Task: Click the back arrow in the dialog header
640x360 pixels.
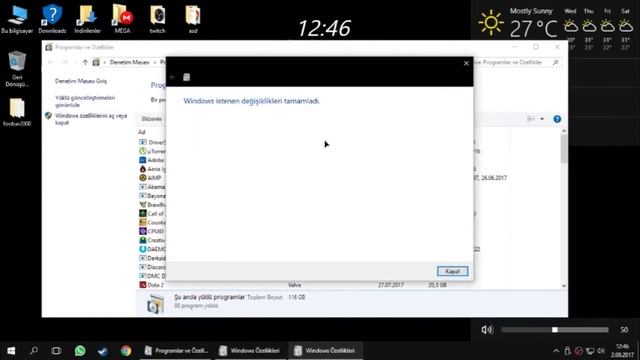Action: [173, 77]
